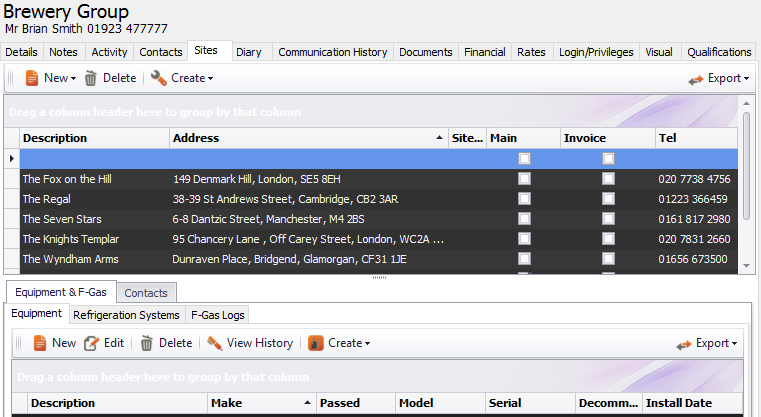This screenshot has height=417, width=761.
Task: Toggle the Invoice checkbox for The Regal
Action: pyautogui.click(x=608, y=199)
